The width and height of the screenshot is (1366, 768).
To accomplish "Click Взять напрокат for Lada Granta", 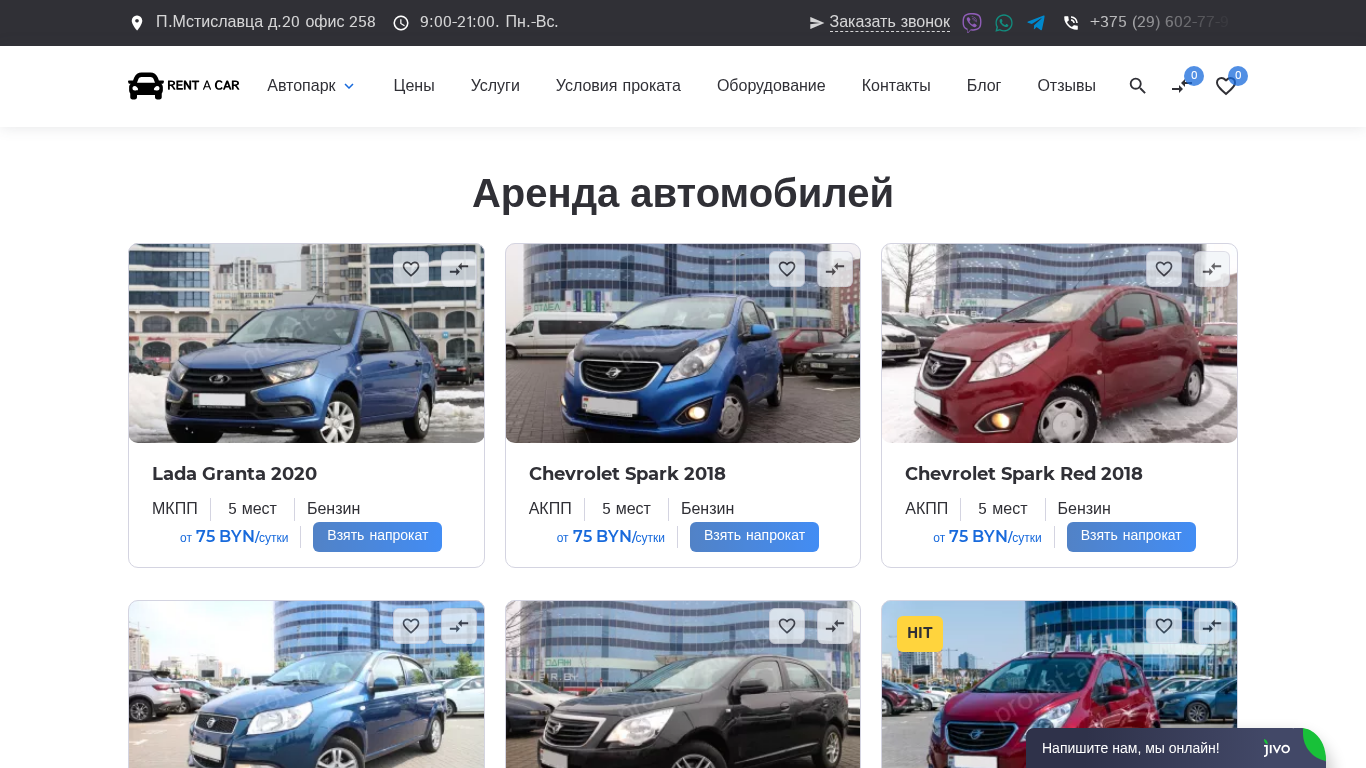I will (377, 537).
